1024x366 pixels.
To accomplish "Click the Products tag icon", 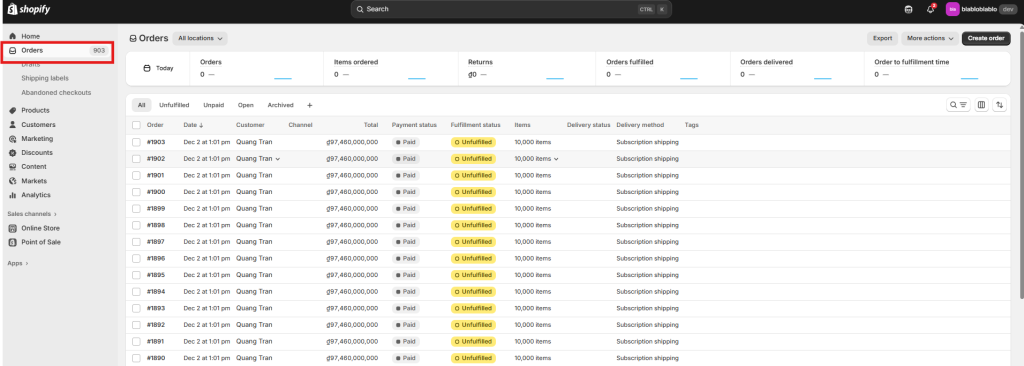I will coord(12,110).
